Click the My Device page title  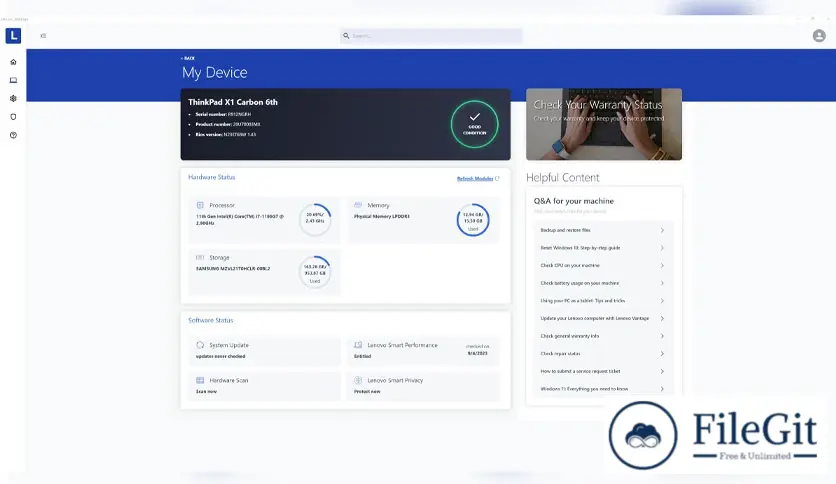(x=214, y=72)
